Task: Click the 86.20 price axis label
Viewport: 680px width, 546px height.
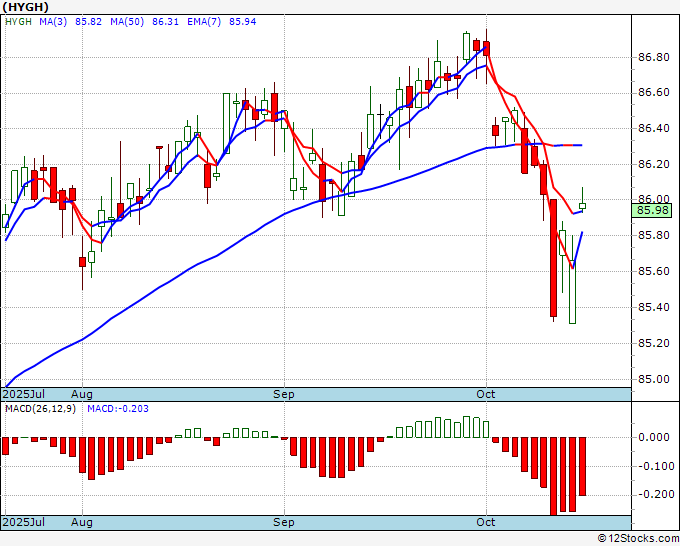Action: click(653, 164)
